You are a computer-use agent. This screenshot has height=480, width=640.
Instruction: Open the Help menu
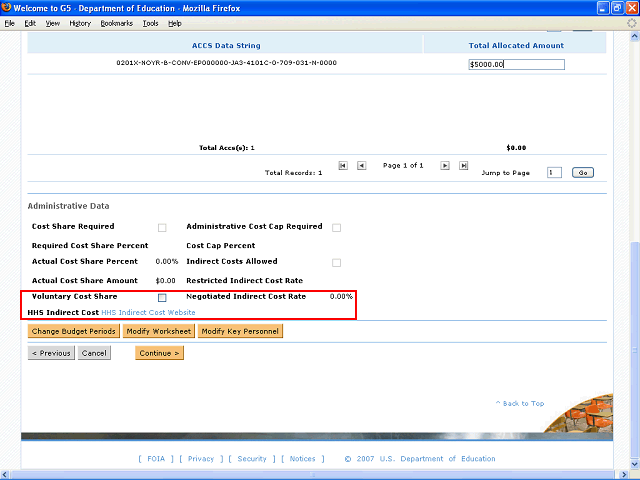(175, 24)
